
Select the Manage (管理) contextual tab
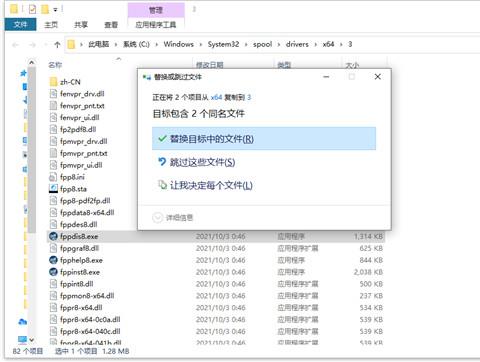(156, 10)
